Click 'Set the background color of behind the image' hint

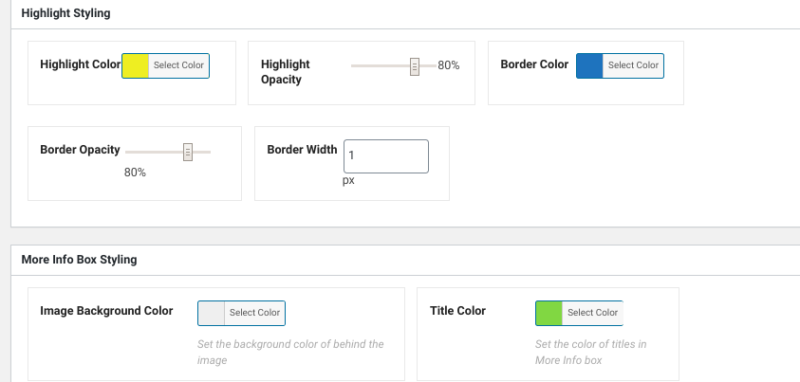[290, 352]
